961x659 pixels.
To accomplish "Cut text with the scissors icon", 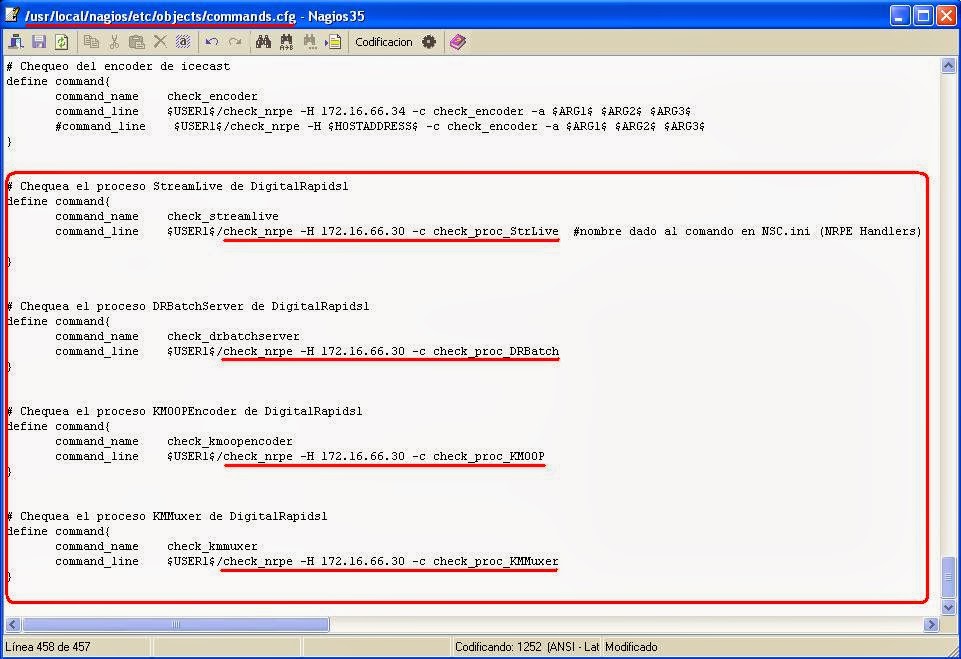I will pos(113,42).
